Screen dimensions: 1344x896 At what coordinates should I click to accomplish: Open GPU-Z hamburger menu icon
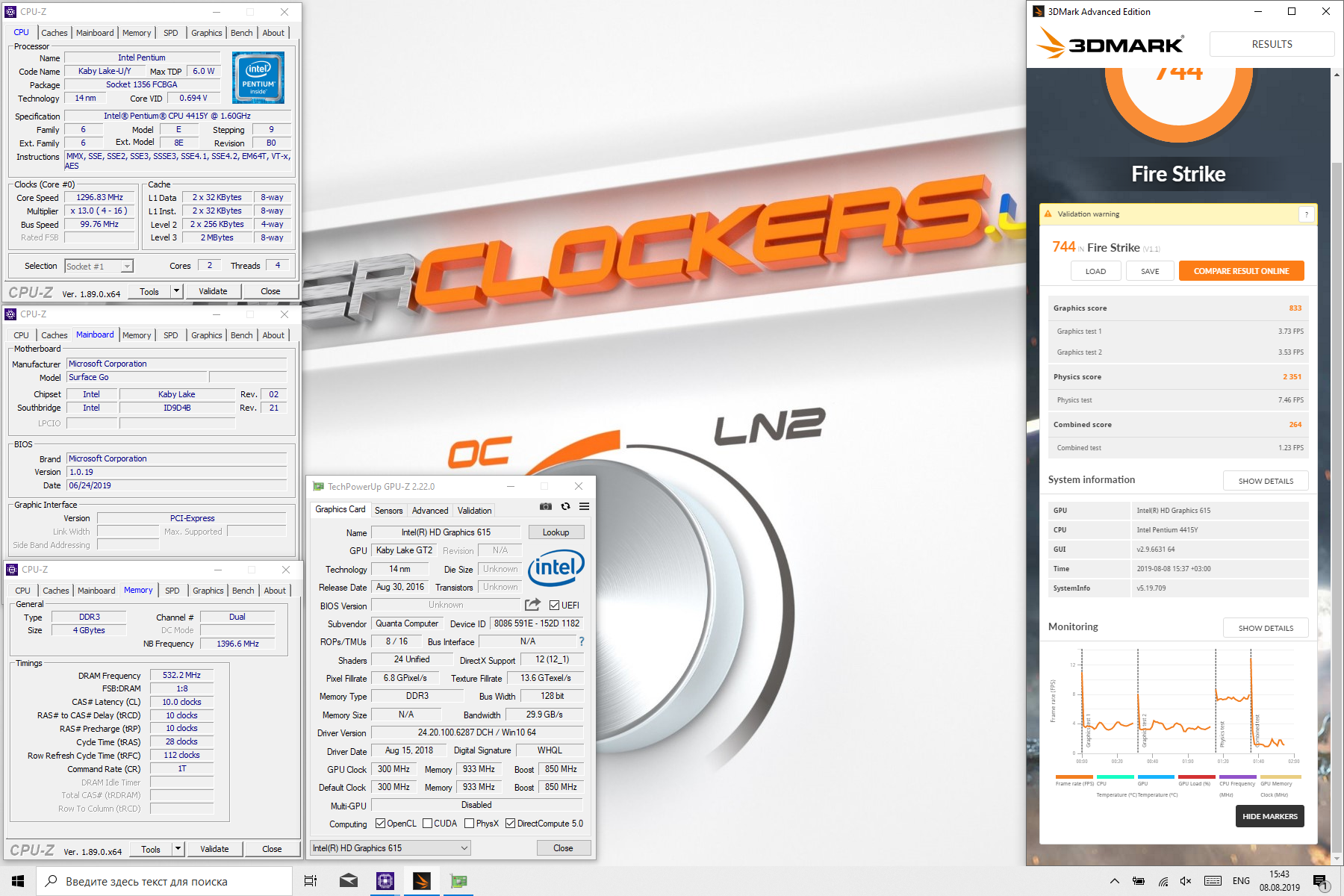(x=584, y=506)
